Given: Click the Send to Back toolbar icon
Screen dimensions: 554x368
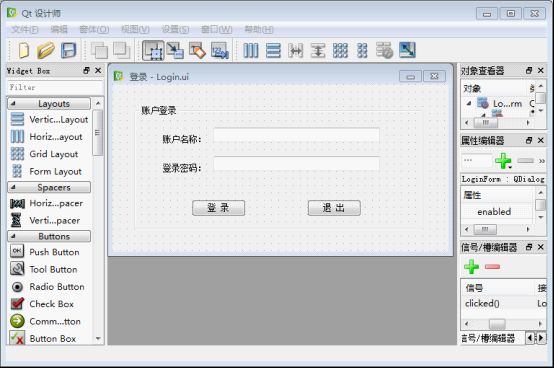Looking at the screenshot, I should click(x=100, y=51).
